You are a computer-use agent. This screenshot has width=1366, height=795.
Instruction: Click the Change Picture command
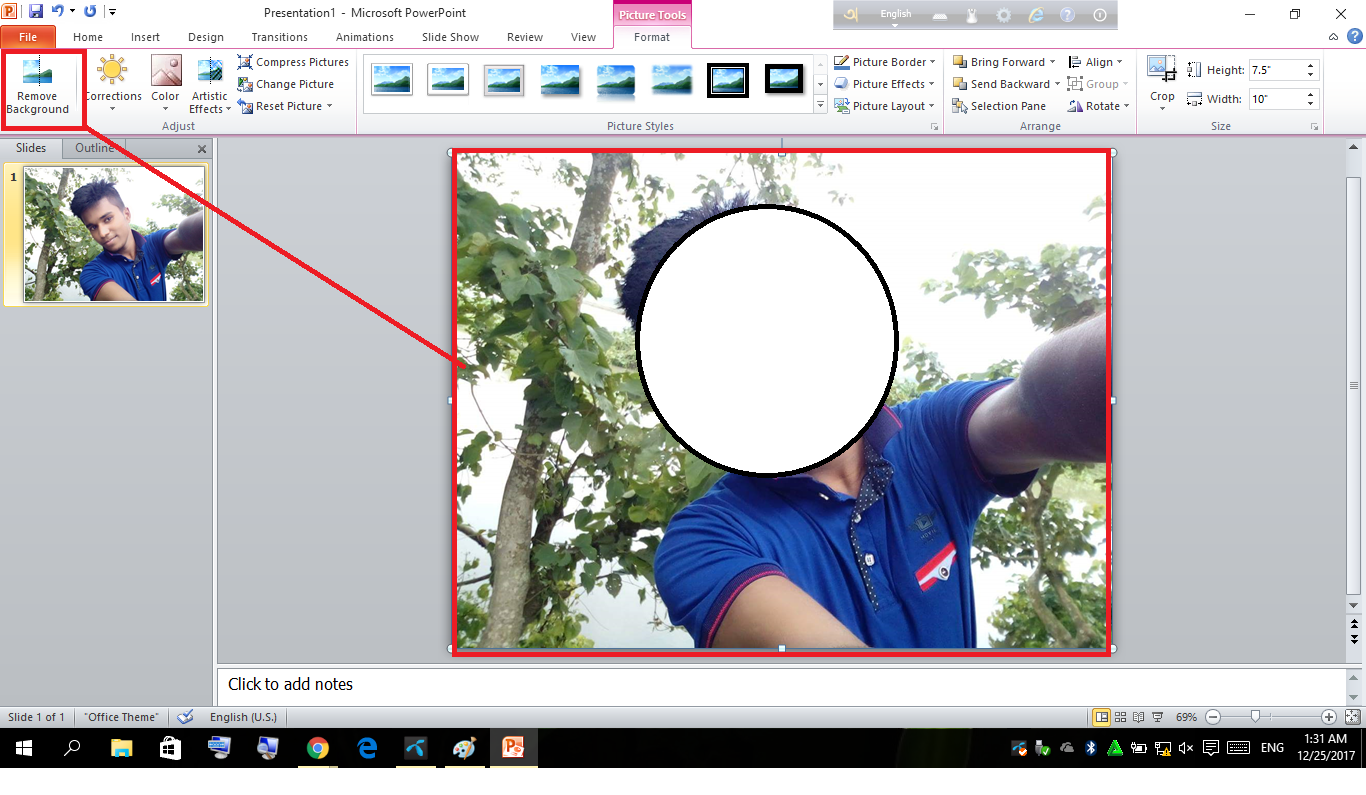(286, 84)
